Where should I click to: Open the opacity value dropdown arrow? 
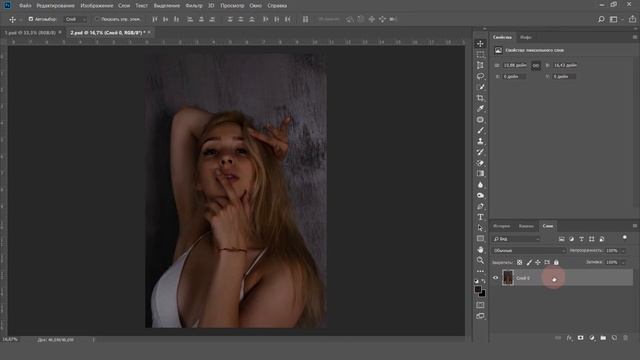coord(623,251)
